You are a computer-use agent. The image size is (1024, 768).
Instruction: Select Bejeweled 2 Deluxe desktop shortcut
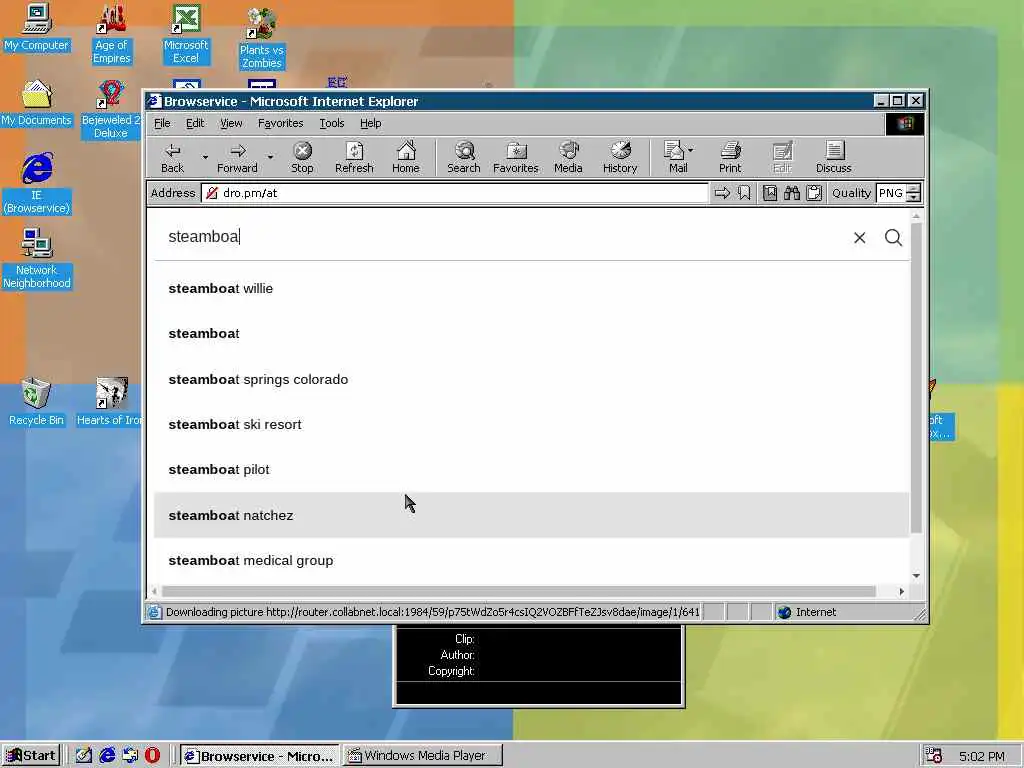point(110,110)
